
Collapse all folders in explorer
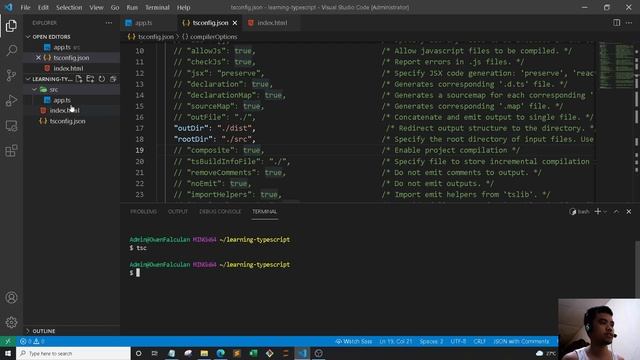click(113, 79)
